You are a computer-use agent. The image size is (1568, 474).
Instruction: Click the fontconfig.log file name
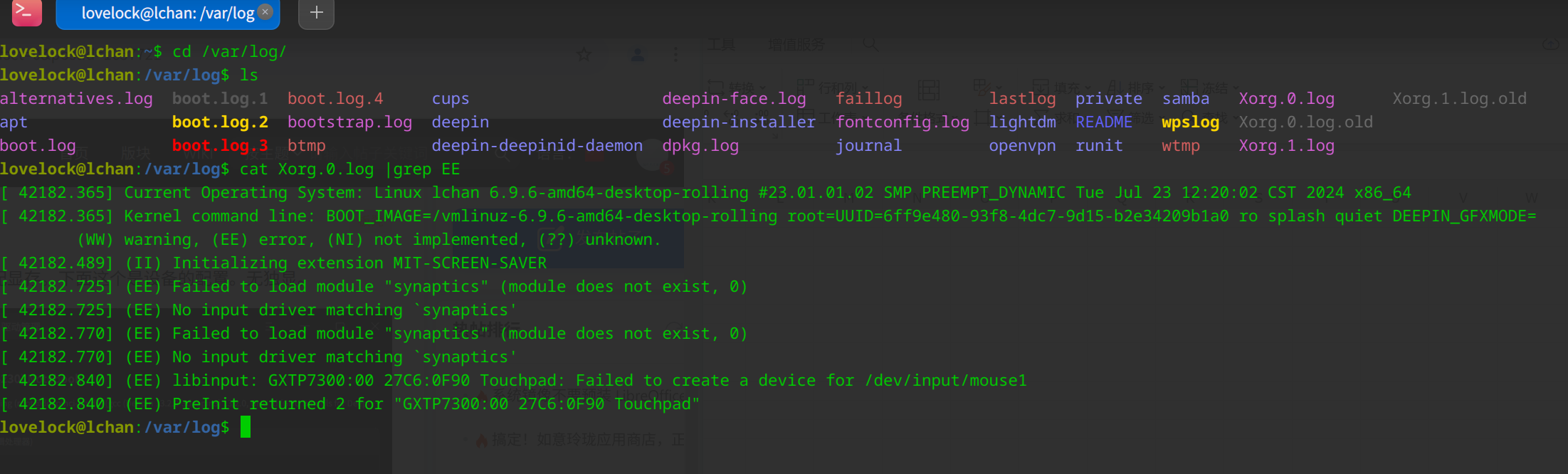pyautogui.click(x=903, y=122)
